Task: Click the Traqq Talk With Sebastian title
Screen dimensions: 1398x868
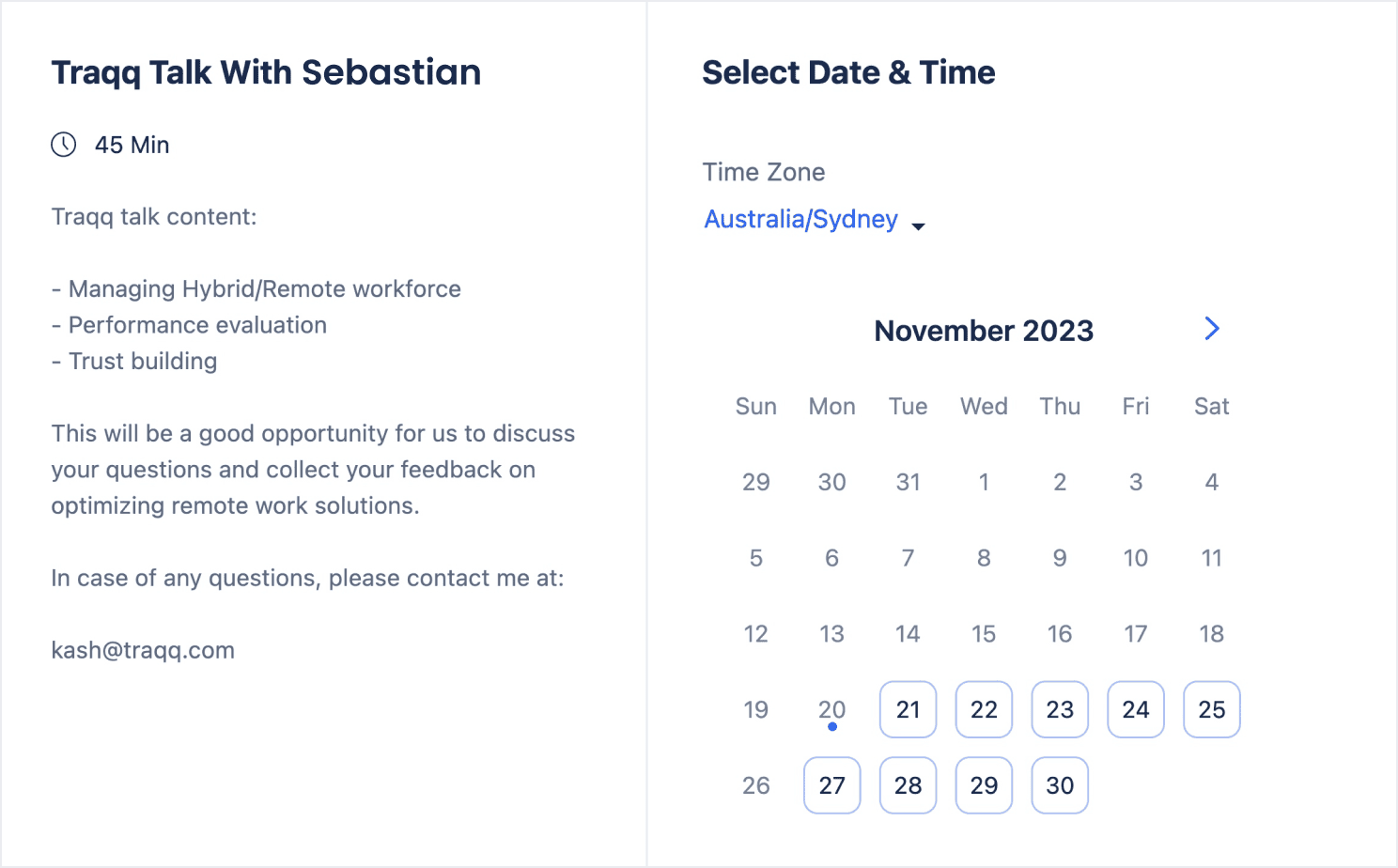Action: click(266, 72)
